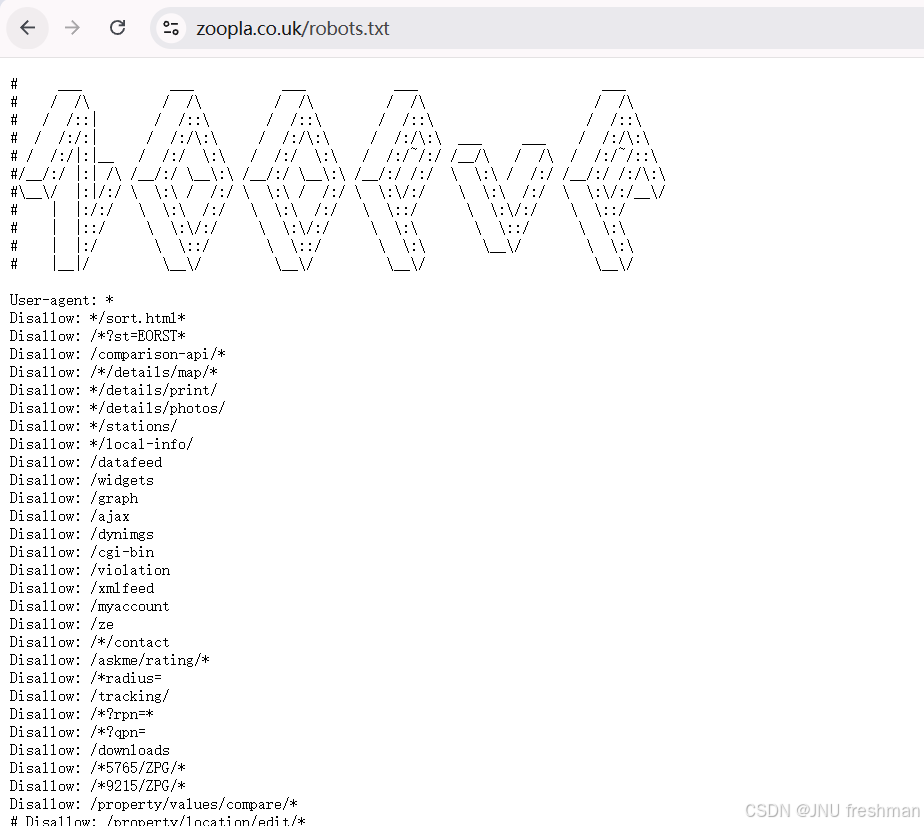Click the 'User-agent: *' line

(61, 300)
